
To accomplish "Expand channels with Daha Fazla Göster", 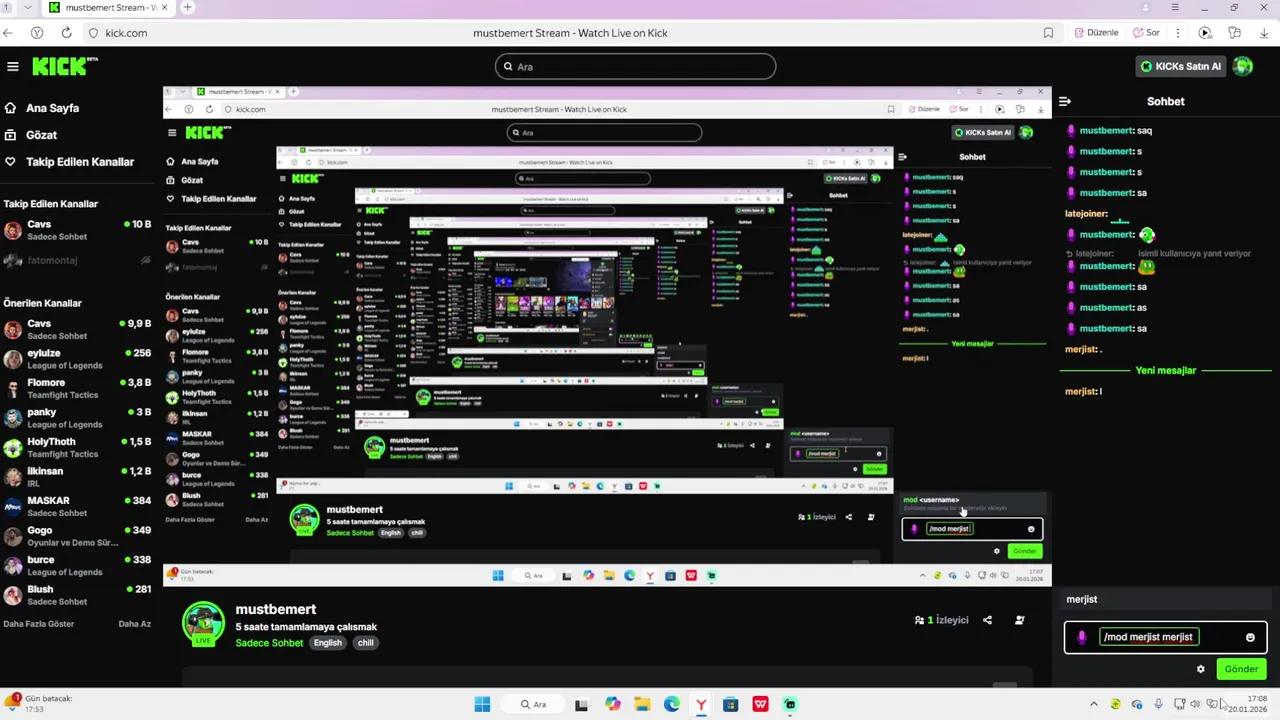I will click(x=39, y=624).
